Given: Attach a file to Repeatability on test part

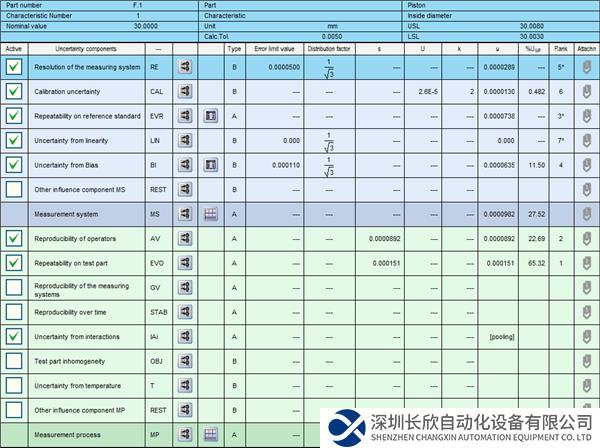Looking at the screenshot, I should tap(586, 263).
